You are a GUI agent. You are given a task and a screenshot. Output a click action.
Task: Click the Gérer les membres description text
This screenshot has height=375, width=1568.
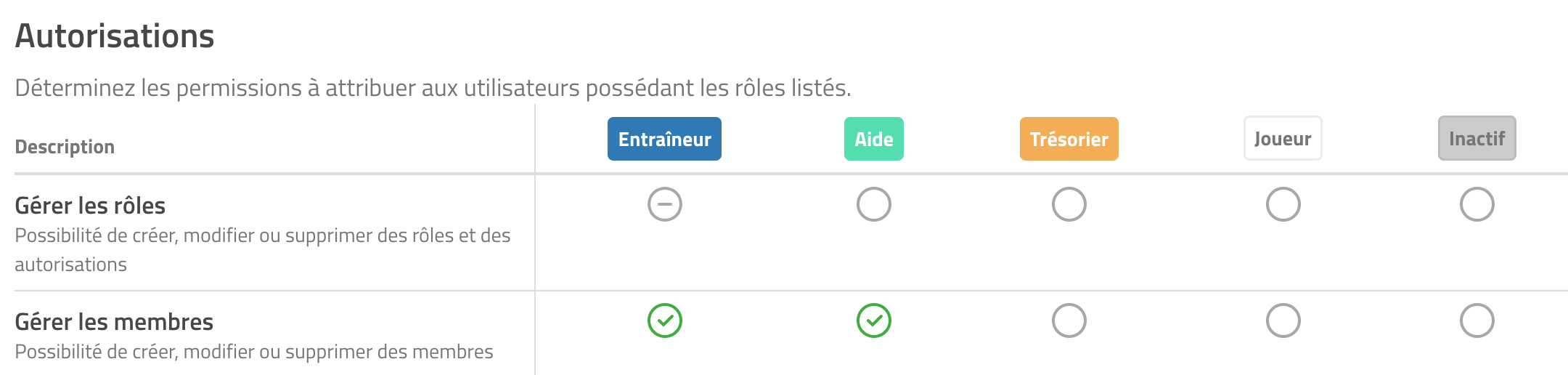point(254,352)
